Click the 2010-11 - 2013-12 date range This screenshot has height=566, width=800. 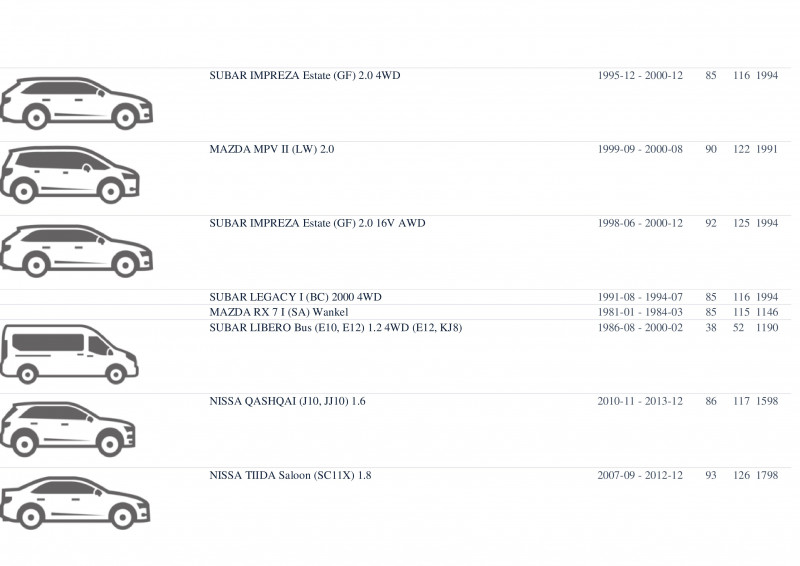[640, 401]
